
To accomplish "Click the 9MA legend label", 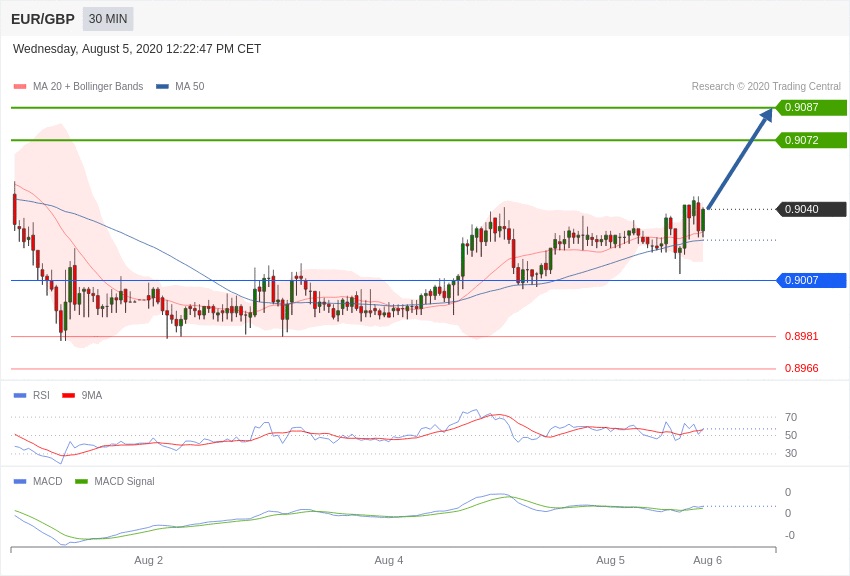I will point(92,396).
